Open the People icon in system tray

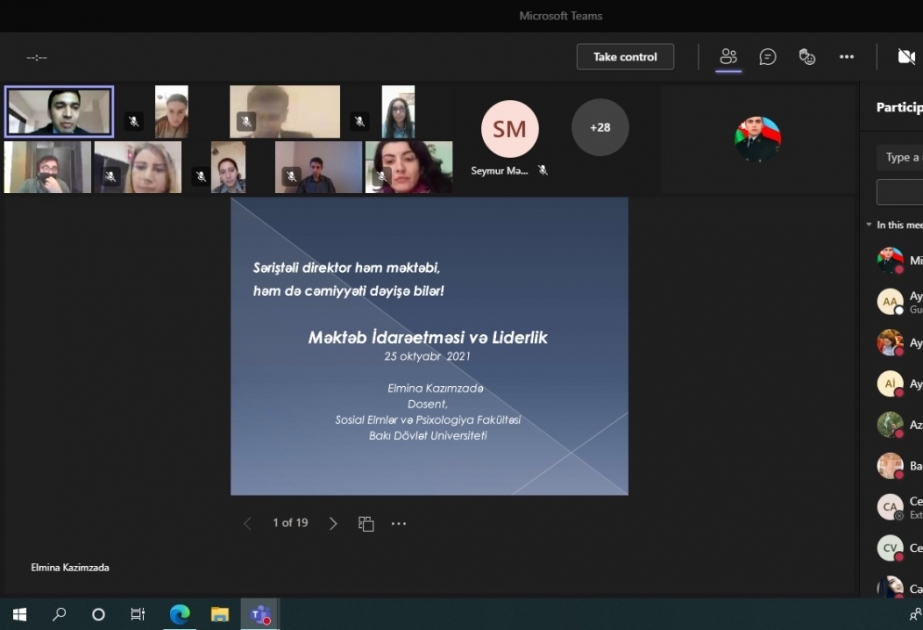[x=915, y=615]
